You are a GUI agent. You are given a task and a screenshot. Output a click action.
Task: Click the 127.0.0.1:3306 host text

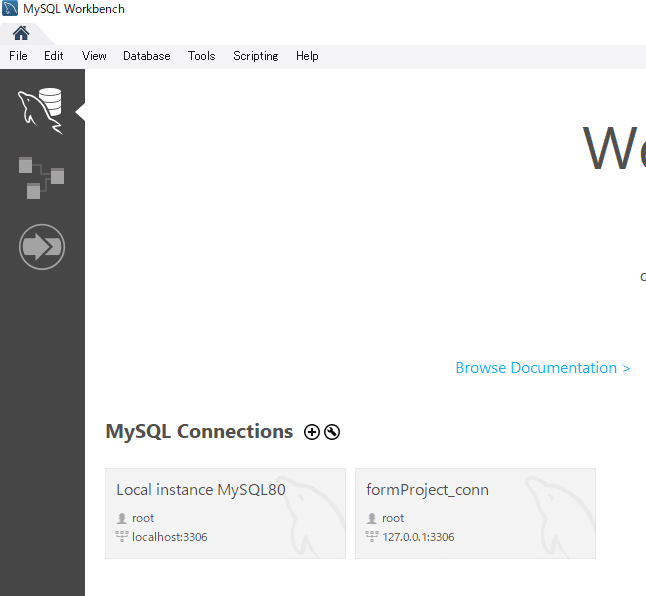click(418, 537)
